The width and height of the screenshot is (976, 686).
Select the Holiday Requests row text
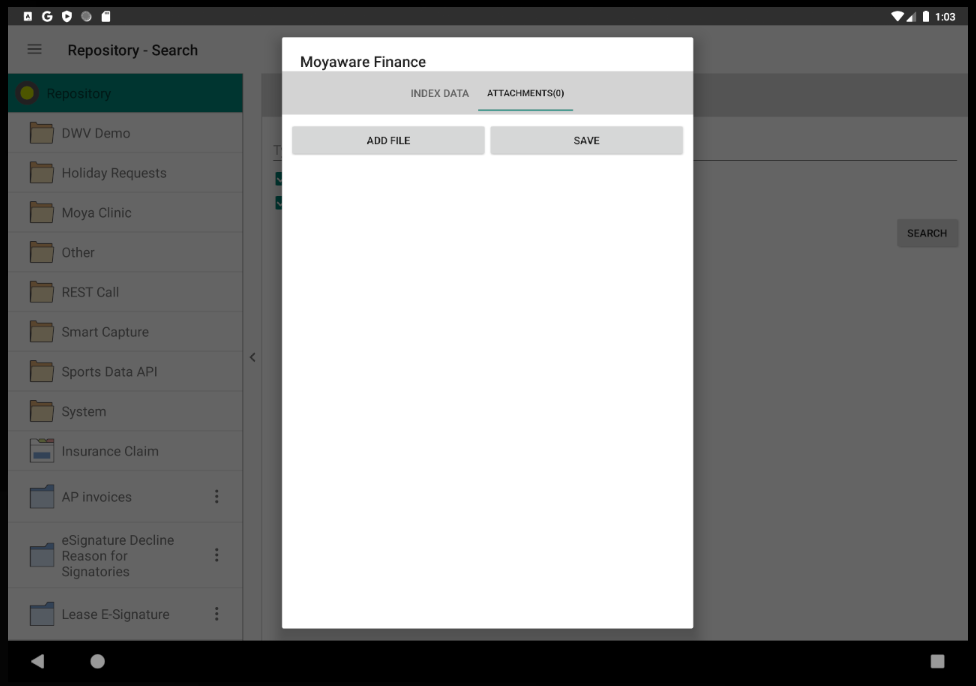(114, 173)
